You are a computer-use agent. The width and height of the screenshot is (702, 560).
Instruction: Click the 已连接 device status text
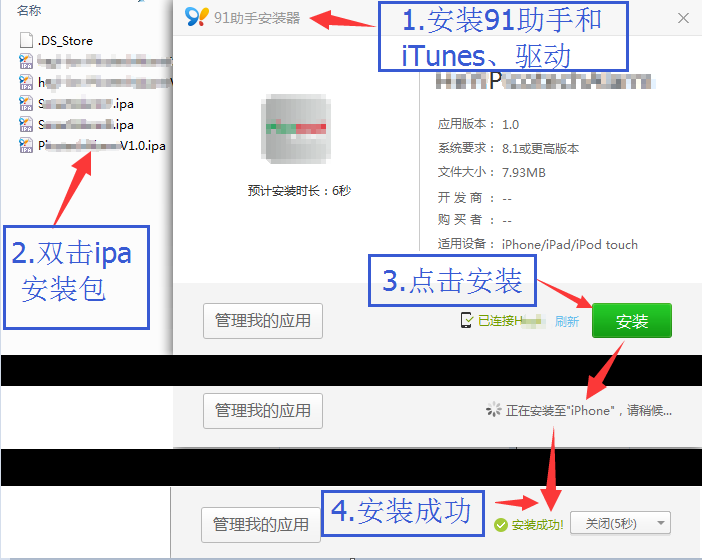pos(511,321)
